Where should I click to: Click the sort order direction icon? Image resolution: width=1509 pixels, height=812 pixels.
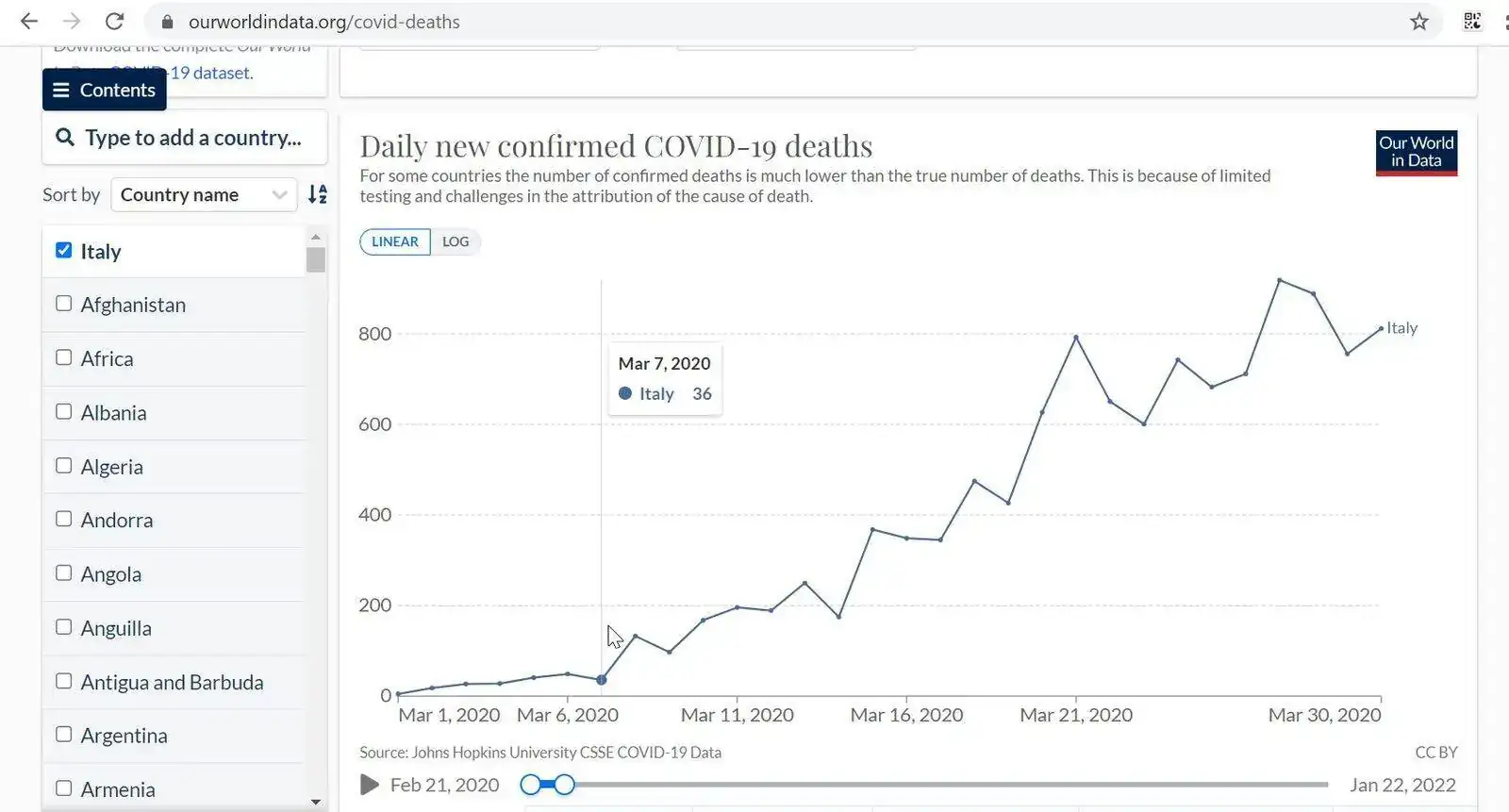click(318, 194)
